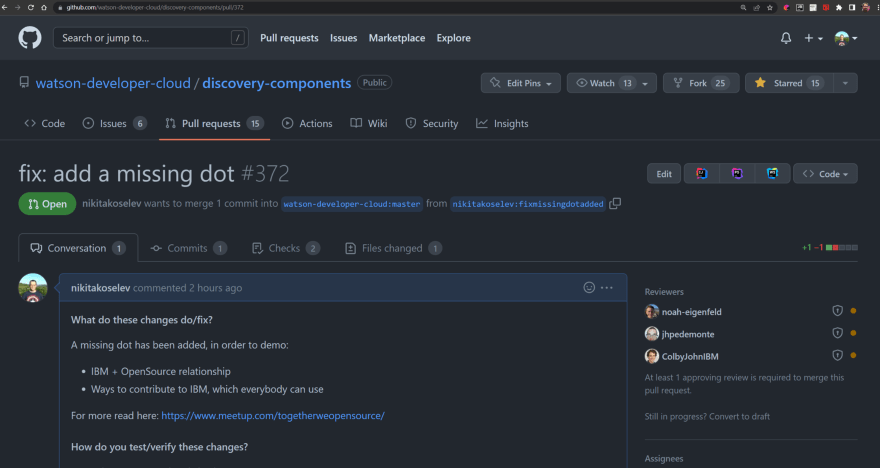Screen dimensions: 880x468
Task: Open the browser extensions puzzle icon
Action: [839, 7]
